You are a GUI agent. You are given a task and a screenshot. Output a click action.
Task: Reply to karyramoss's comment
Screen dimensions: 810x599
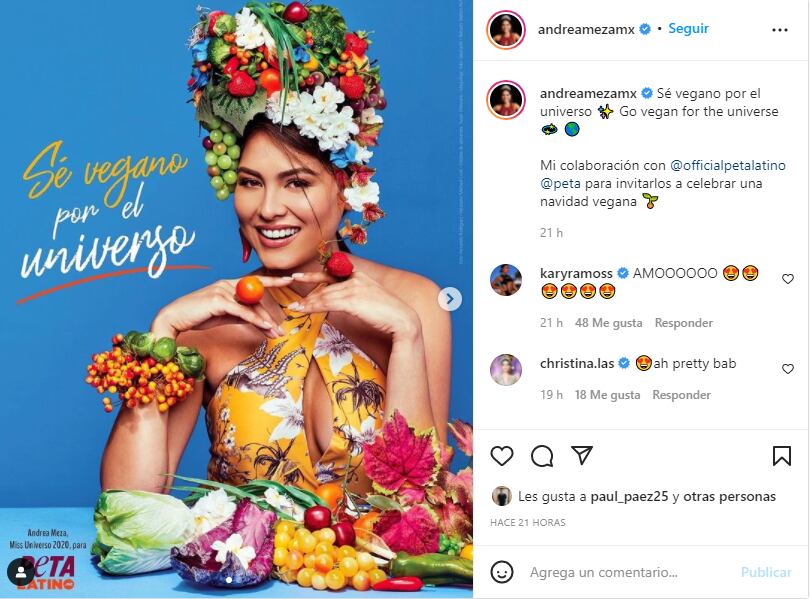pos(683,323)
